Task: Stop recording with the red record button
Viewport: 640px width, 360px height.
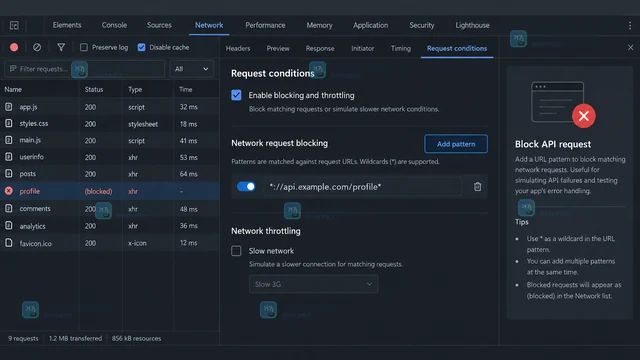Action: [x=14, y=47]
